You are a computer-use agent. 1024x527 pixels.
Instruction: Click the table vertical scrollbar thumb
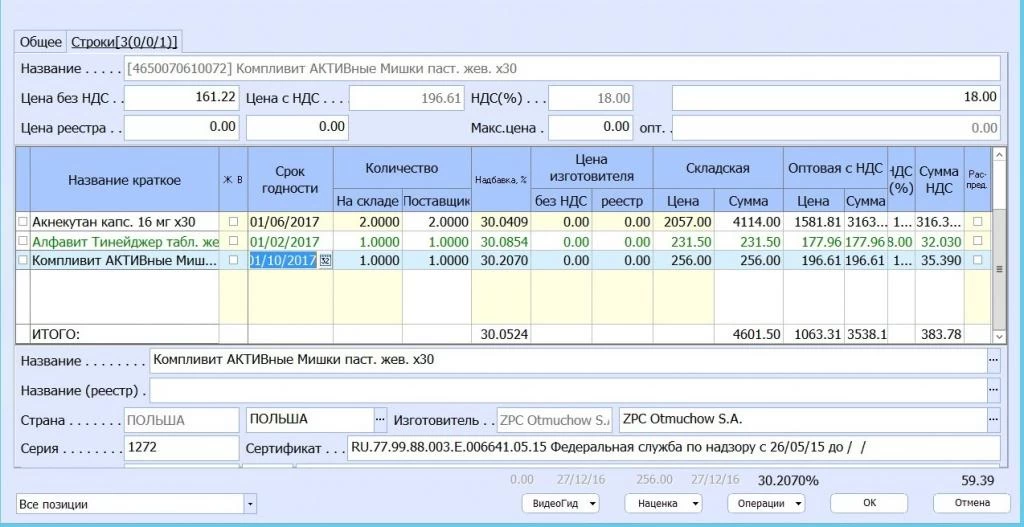999,268
